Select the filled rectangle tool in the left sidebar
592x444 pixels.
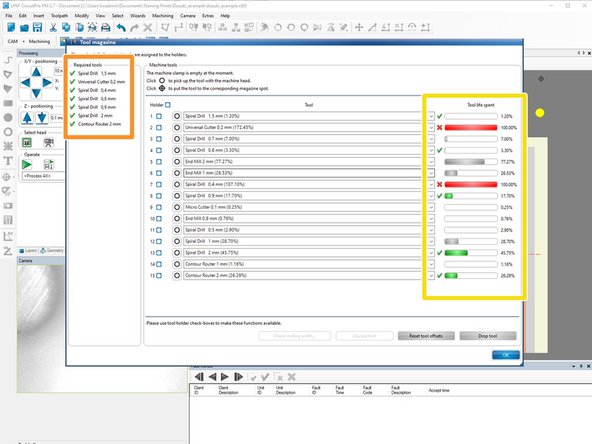[x=8, y=103]
